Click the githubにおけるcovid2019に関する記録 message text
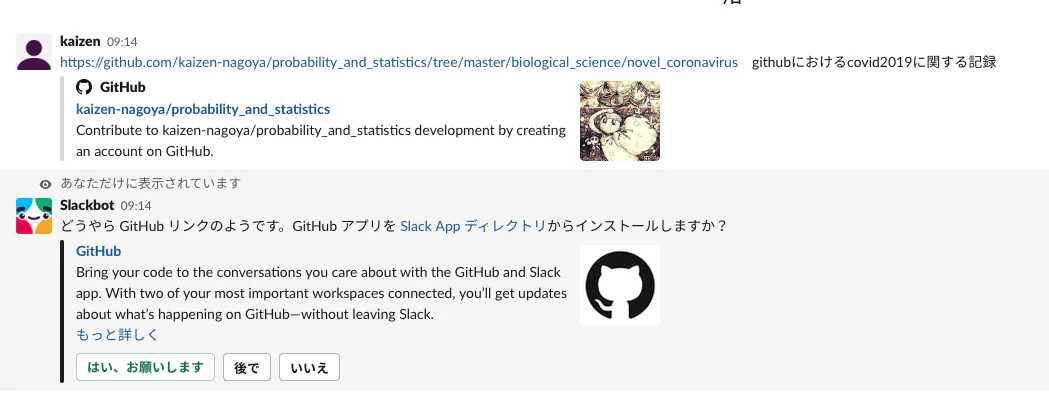The image size is (1049, 396). coord(874,62)
